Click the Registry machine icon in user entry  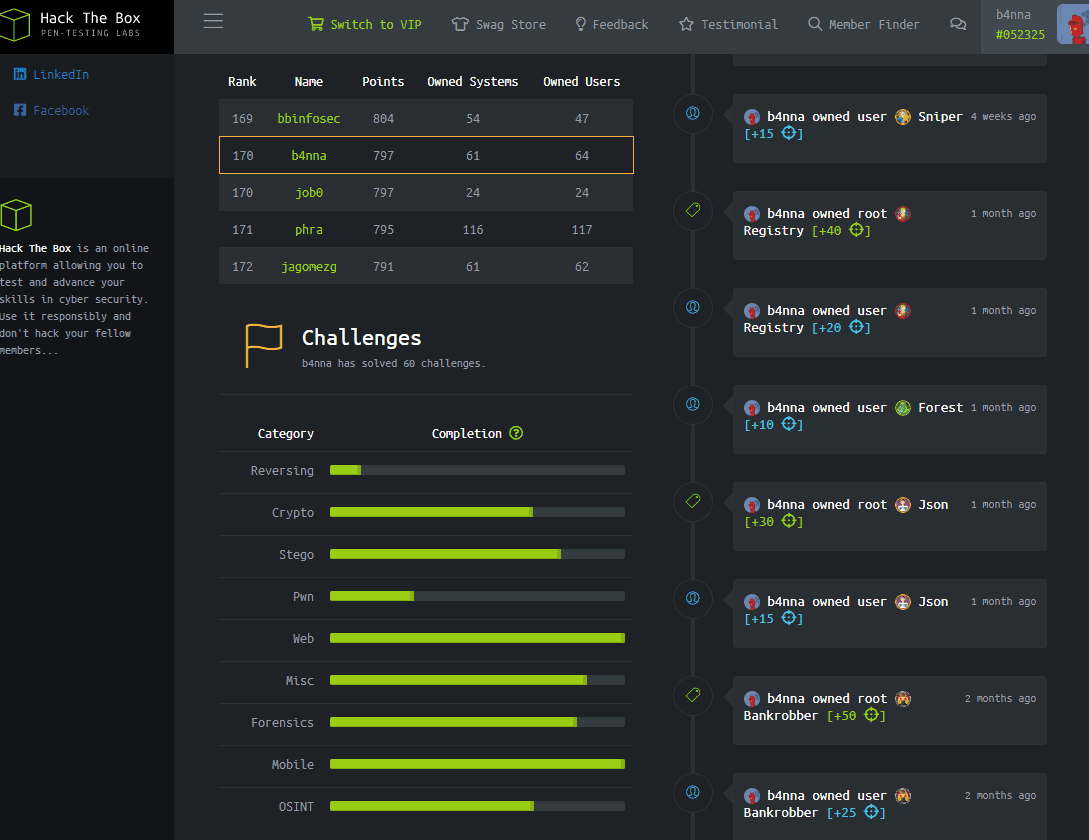pos(903,311)
